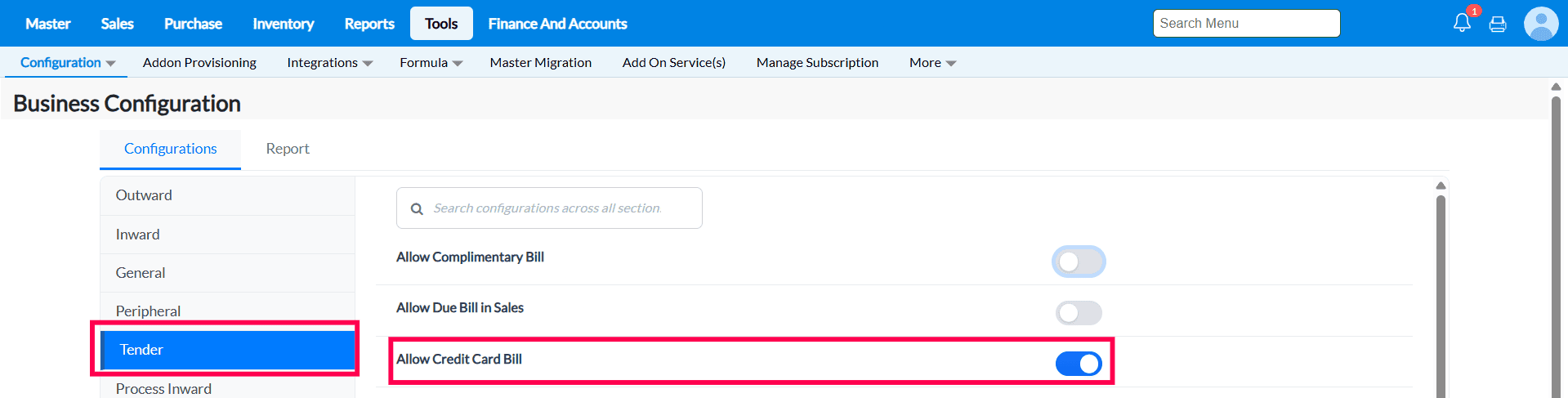1568x398 pixels.
Task: Open the More dropdown menu
Action: tap(932, 63)
